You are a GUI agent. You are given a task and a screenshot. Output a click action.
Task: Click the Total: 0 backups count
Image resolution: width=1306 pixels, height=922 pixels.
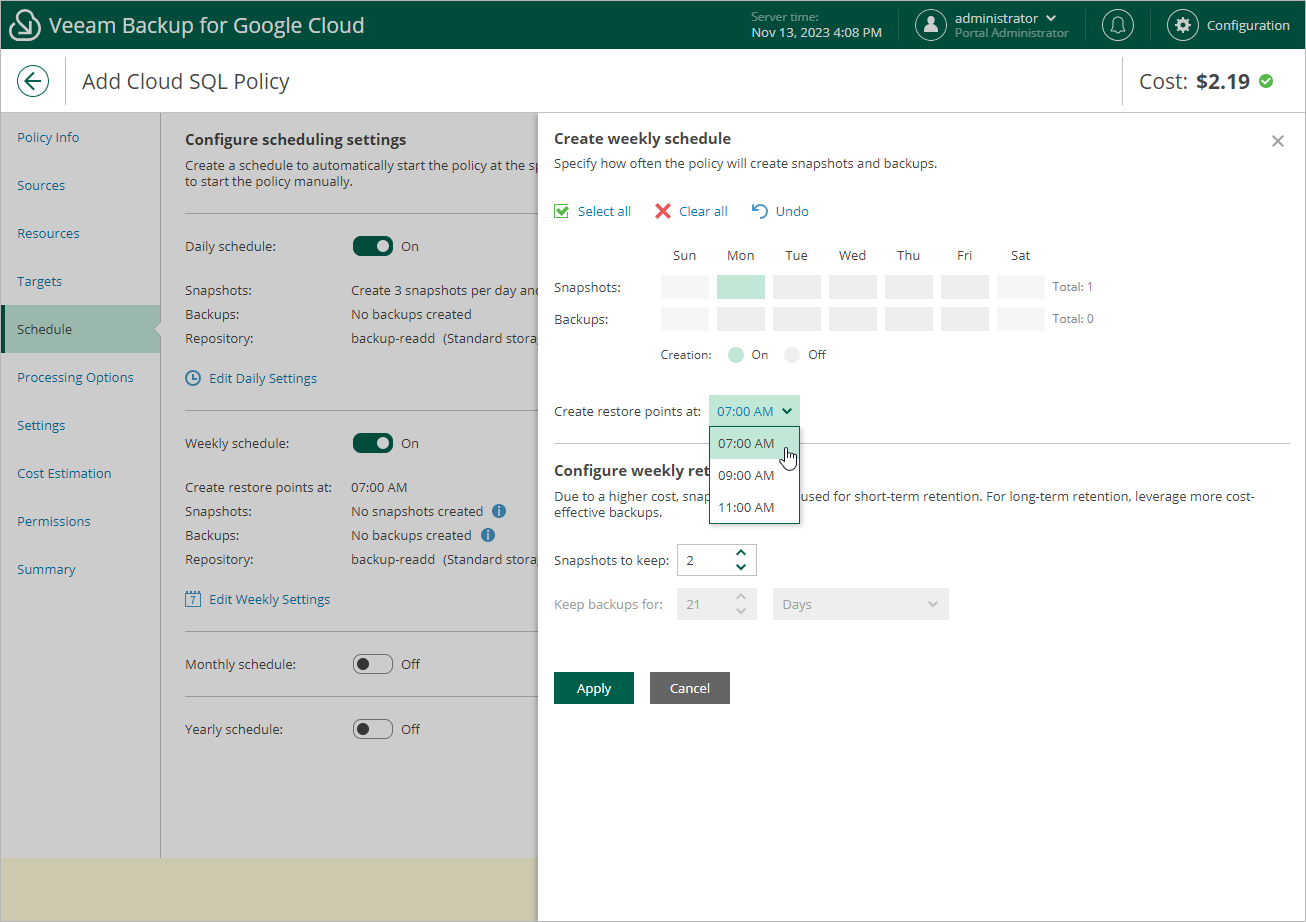1073,319
